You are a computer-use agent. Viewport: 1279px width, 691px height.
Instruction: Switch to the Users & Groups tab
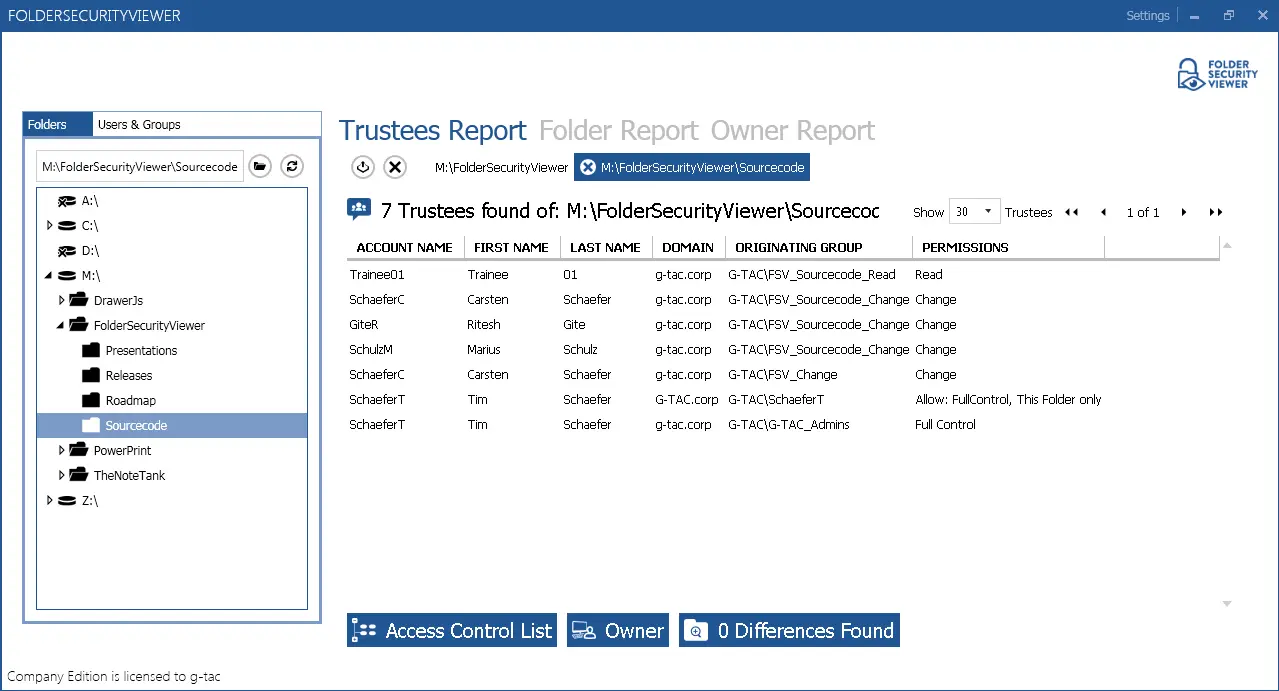coord(139,125)
